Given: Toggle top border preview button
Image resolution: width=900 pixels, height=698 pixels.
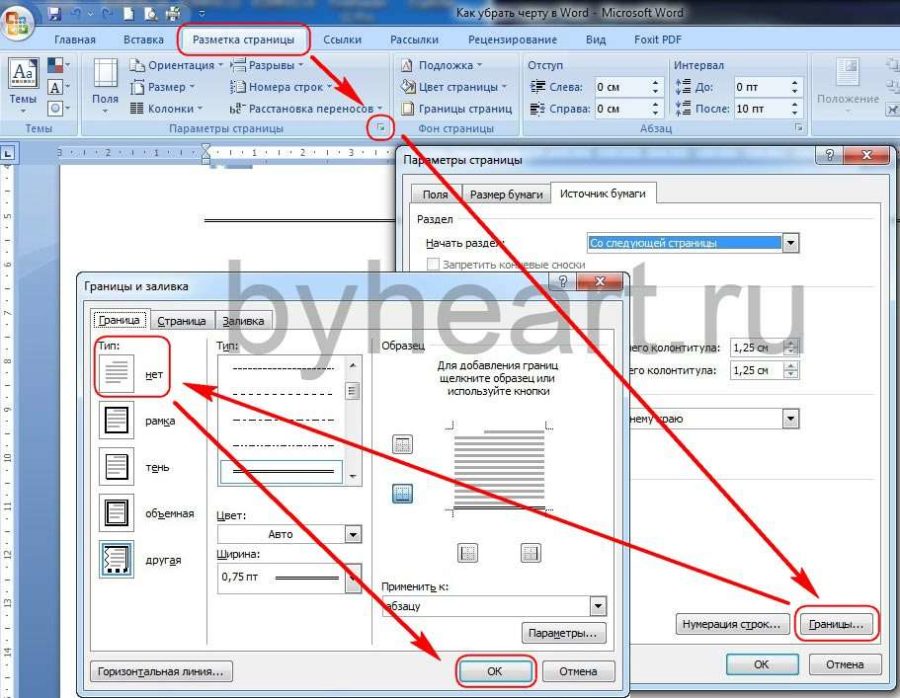Looking at the screenshot, I should tap(402, 444).
